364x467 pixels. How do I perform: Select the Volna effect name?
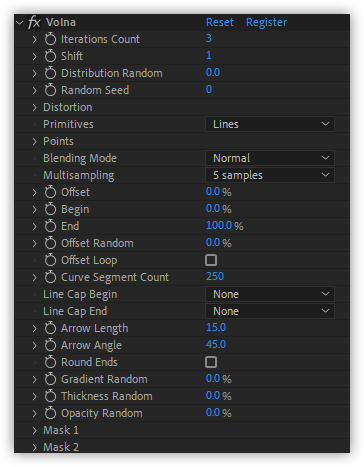(61, 22)
